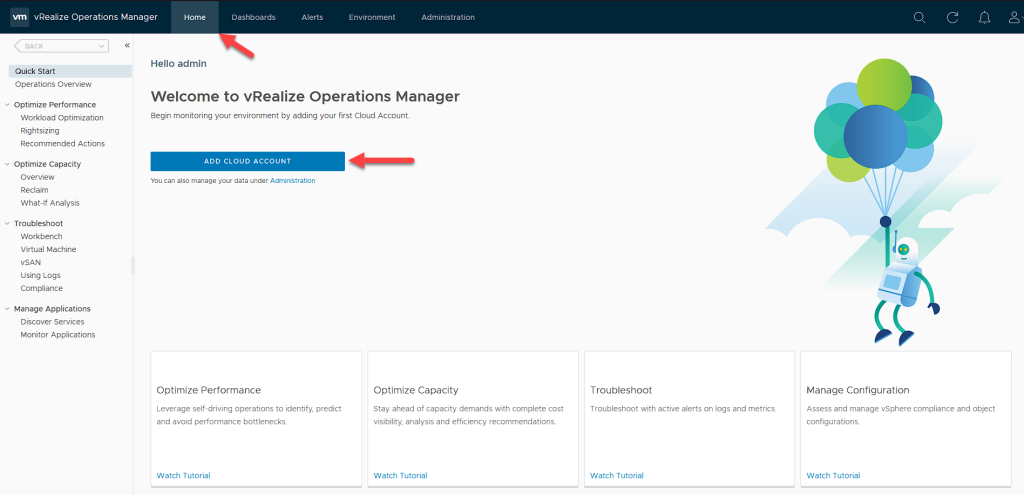Collapse the Manage Applications section

tap(8, 309)
